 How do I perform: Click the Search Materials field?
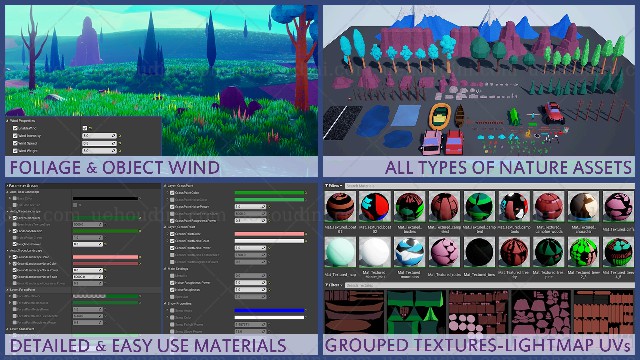pos(489,186)
